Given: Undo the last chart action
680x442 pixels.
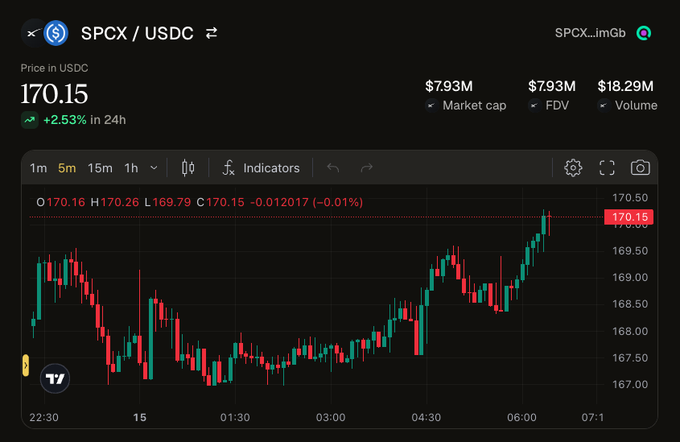Looking at the screenshot, I should 333,168.
